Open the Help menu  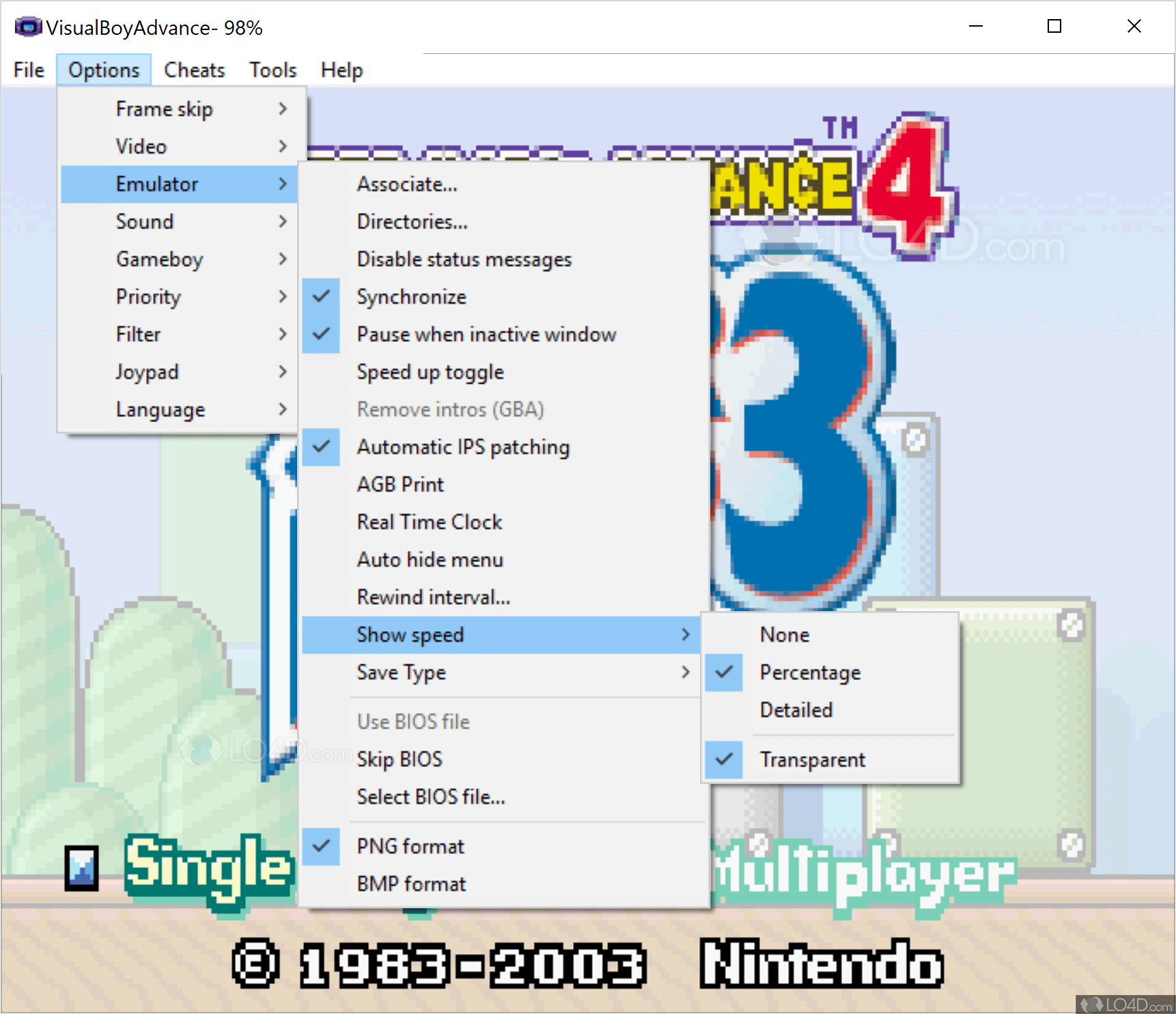(x=341, y=69)
